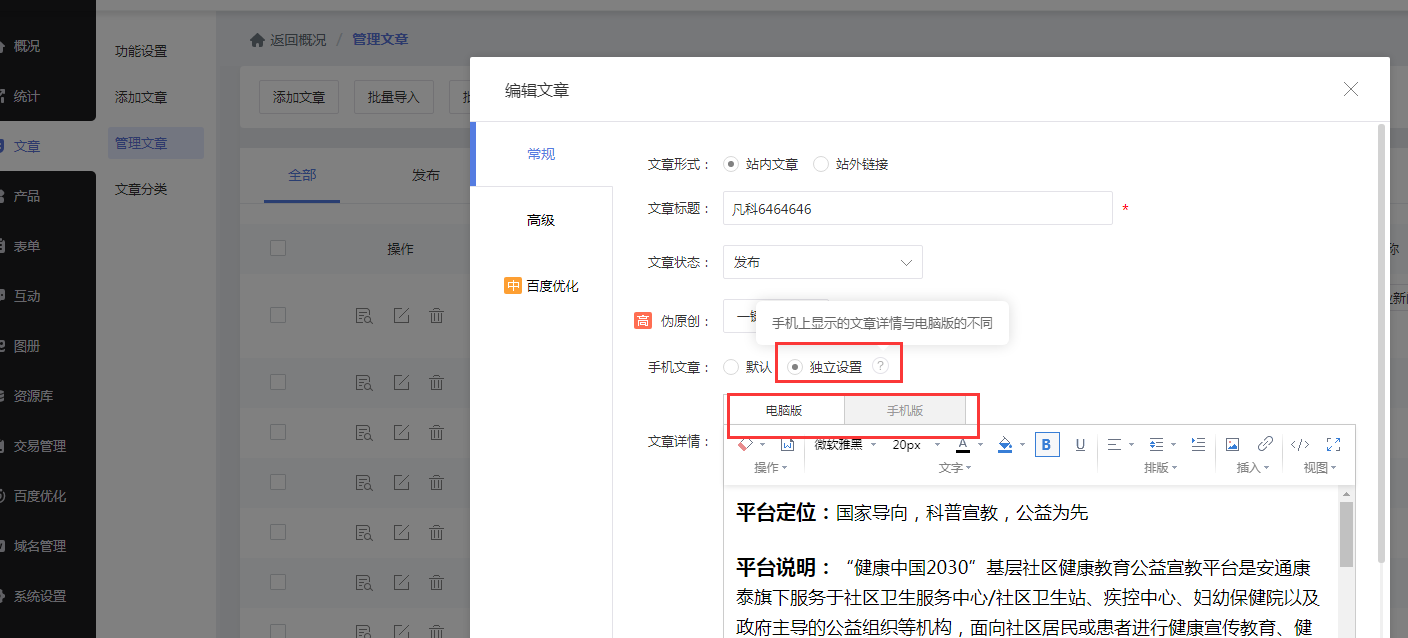Click the orange 中 badge beside 百度优化 tab

513,286
